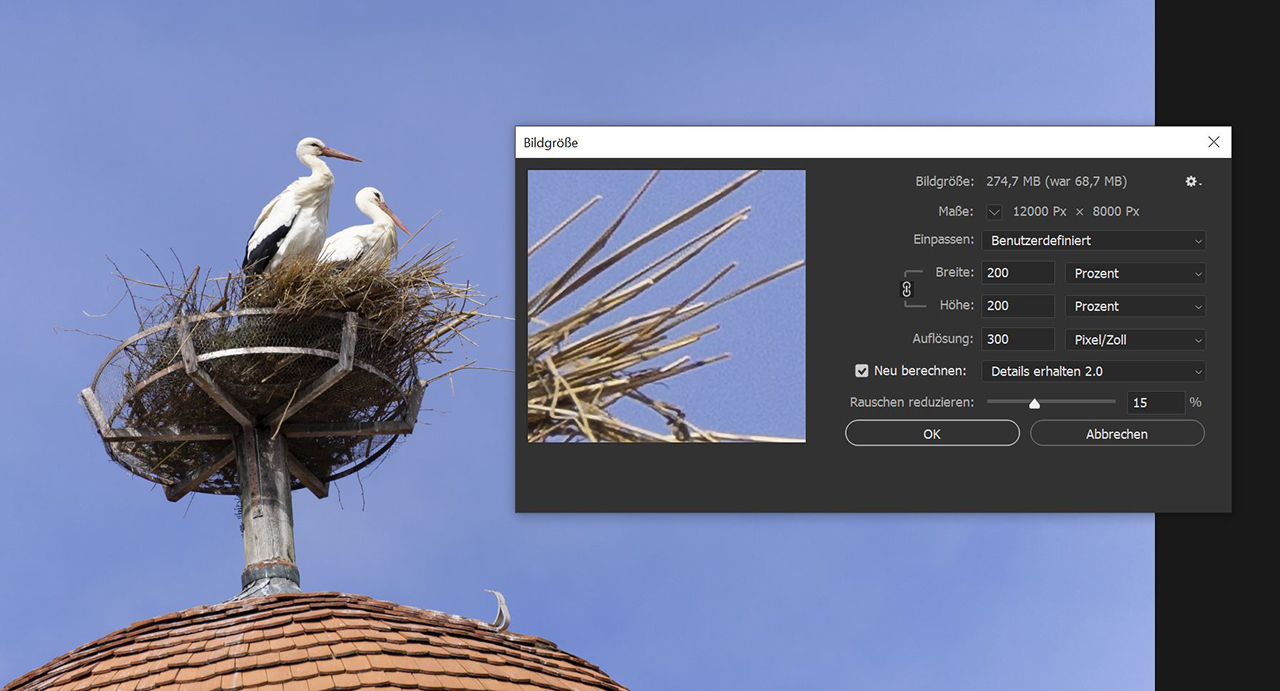
Task: Click the Rauschen reduzieren slider handle
Action: pos(1034,403)
